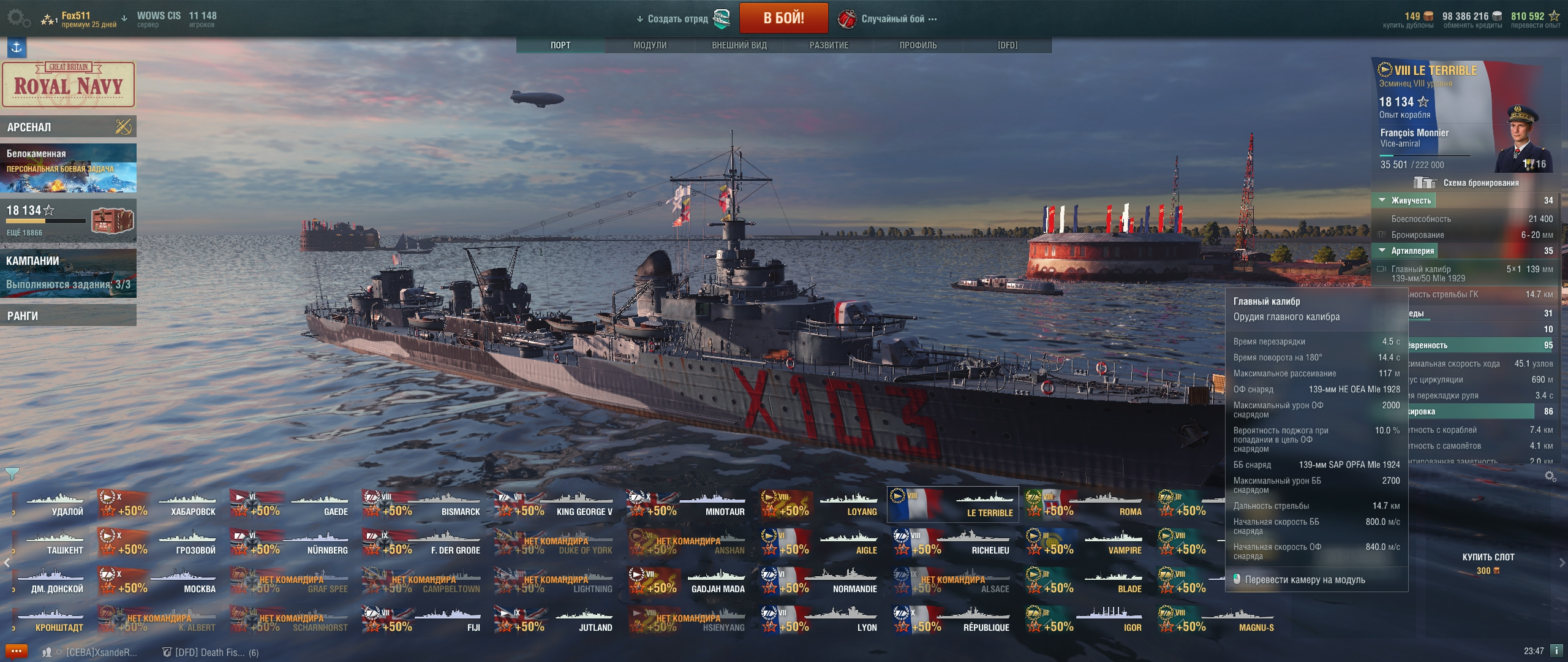The width and height of the screenshot is (1568, 662).
Task: Open the Случайный бой battle type dropdown
Action: 888,19
